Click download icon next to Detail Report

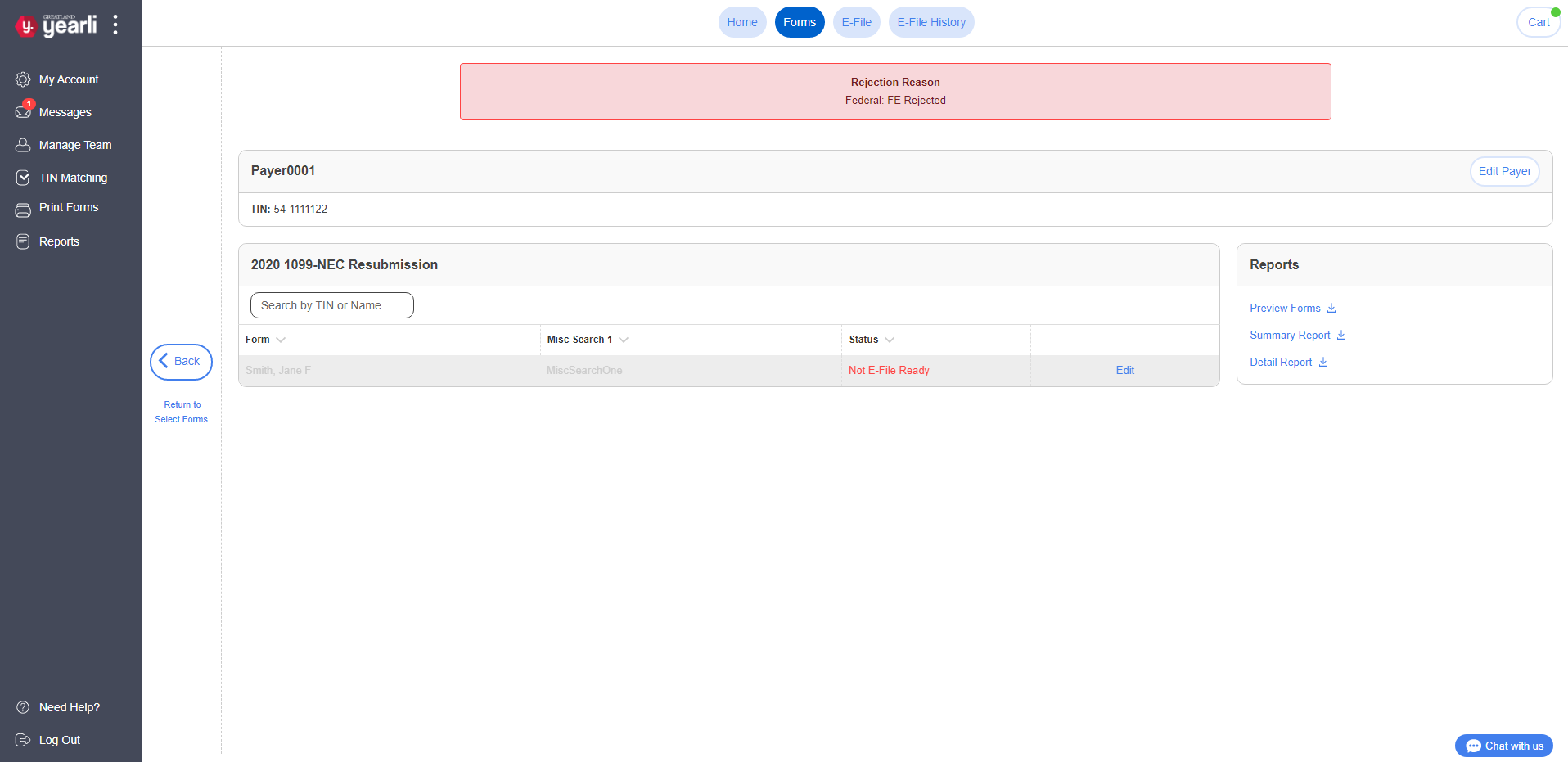1323,363
